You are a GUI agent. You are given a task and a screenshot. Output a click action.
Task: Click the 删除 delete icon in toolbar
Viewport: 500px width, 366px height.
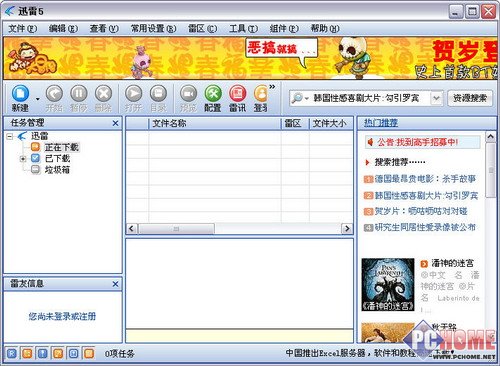click(103, 93)
